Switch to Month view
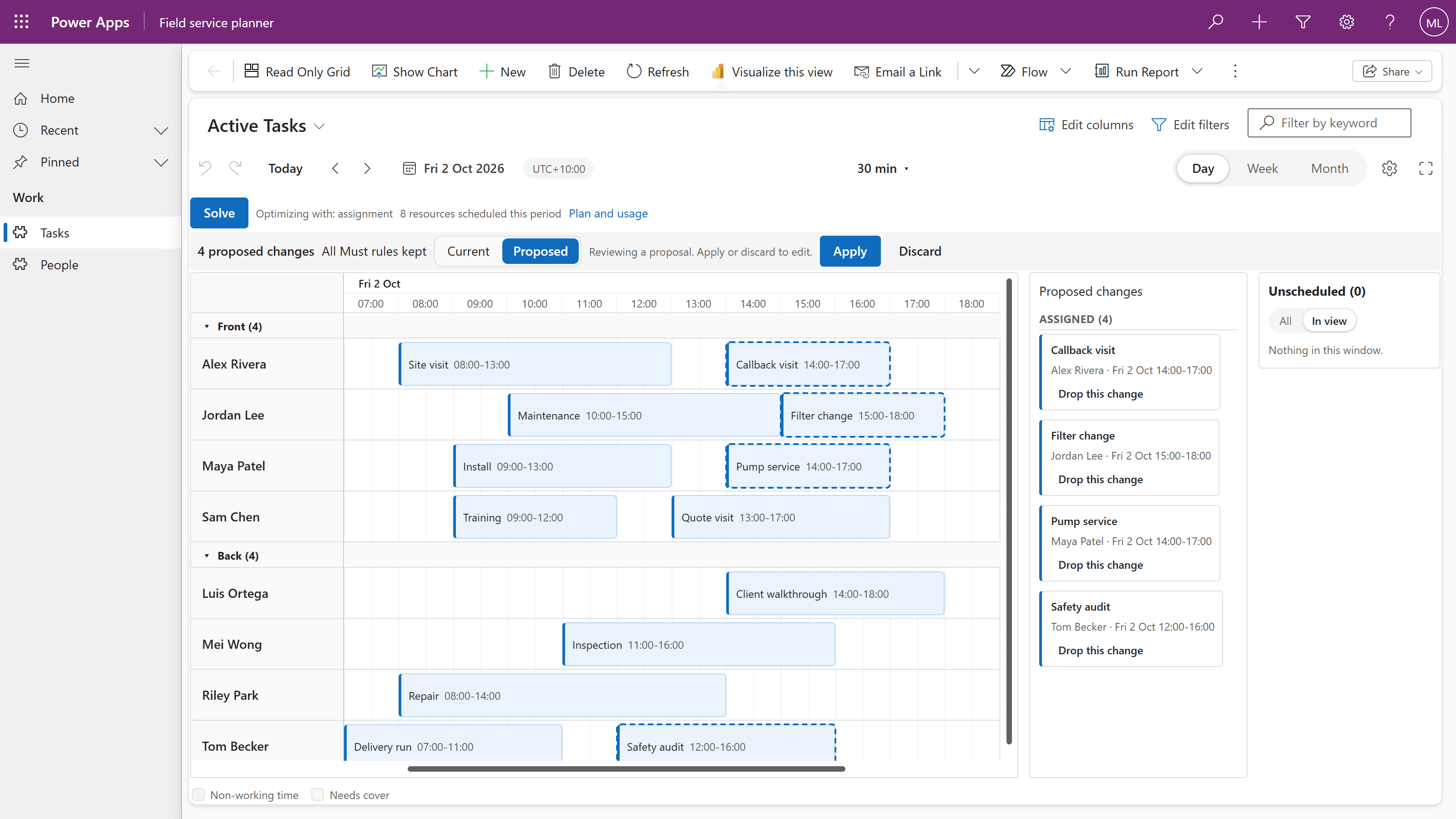 (1330, 168)
